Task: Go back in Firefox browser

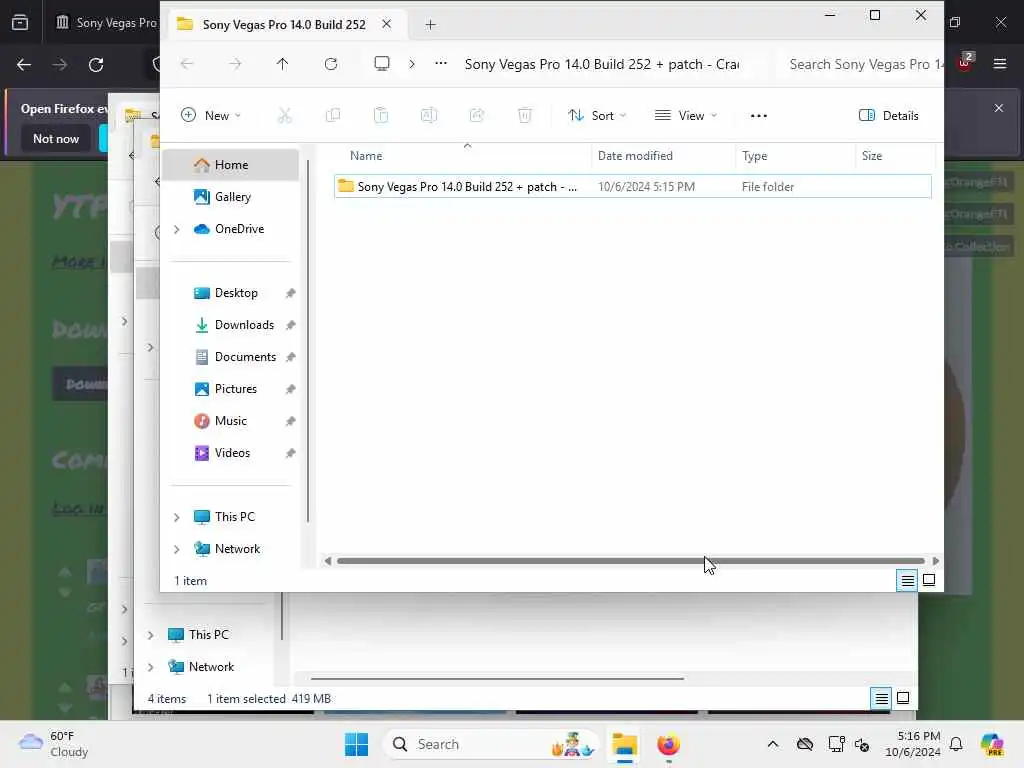Action: pyautogui.click(x=24, y=65)
